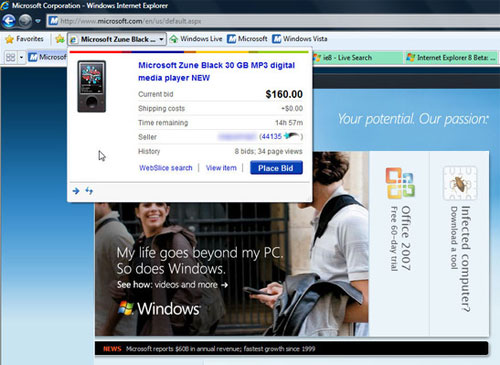Viewport: 500px width, 365px height.
Task: Expand the Microsoft Zune Black slice dropdown arrow
Action: 161,39
